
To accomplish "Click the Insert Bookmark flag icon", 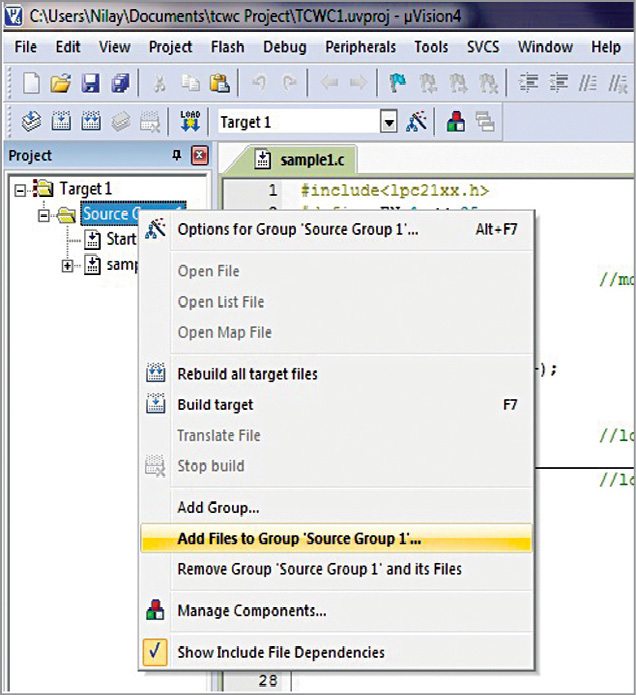I will (398, 84).
